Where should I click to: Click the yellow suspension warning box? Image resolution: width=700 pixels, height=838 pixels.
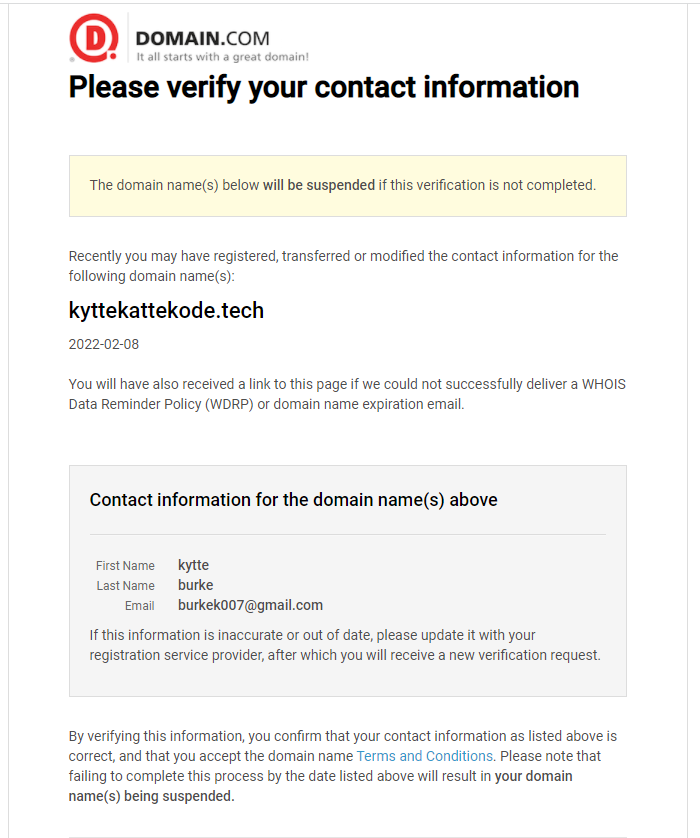pyautogui.click(x=348, y=186)
